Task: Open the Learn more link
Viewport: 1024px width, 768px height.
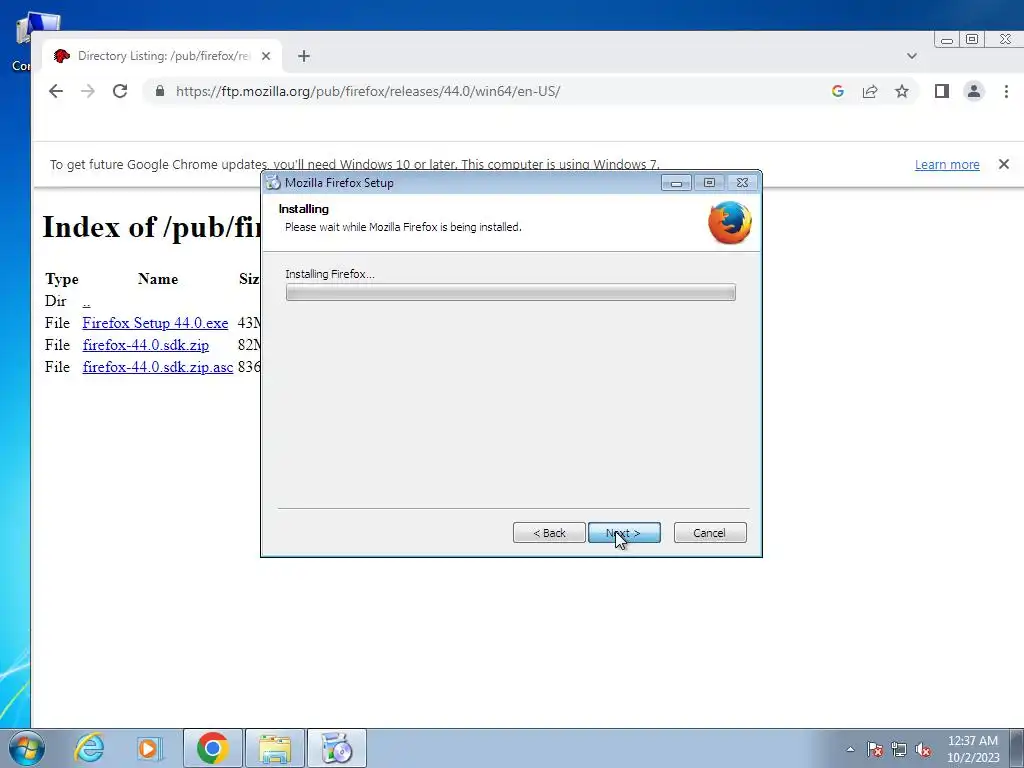Action: (x=947, y=165)
